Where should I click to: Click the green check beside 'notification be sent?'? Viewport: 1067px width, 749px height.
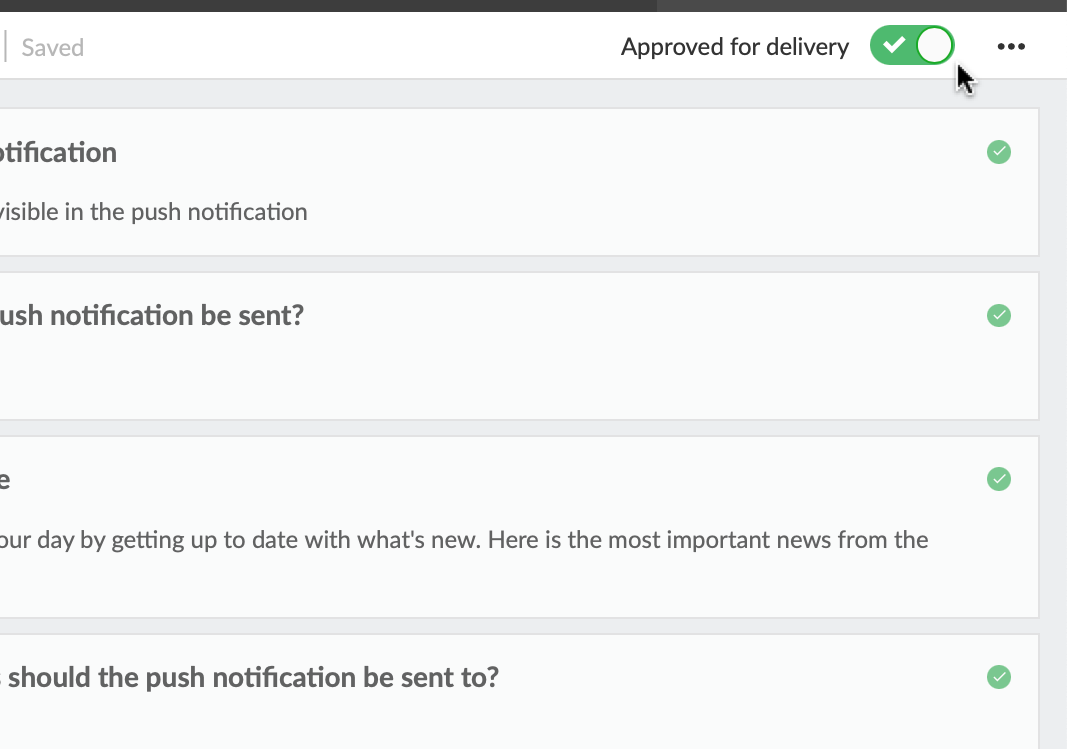pos(999,316)
